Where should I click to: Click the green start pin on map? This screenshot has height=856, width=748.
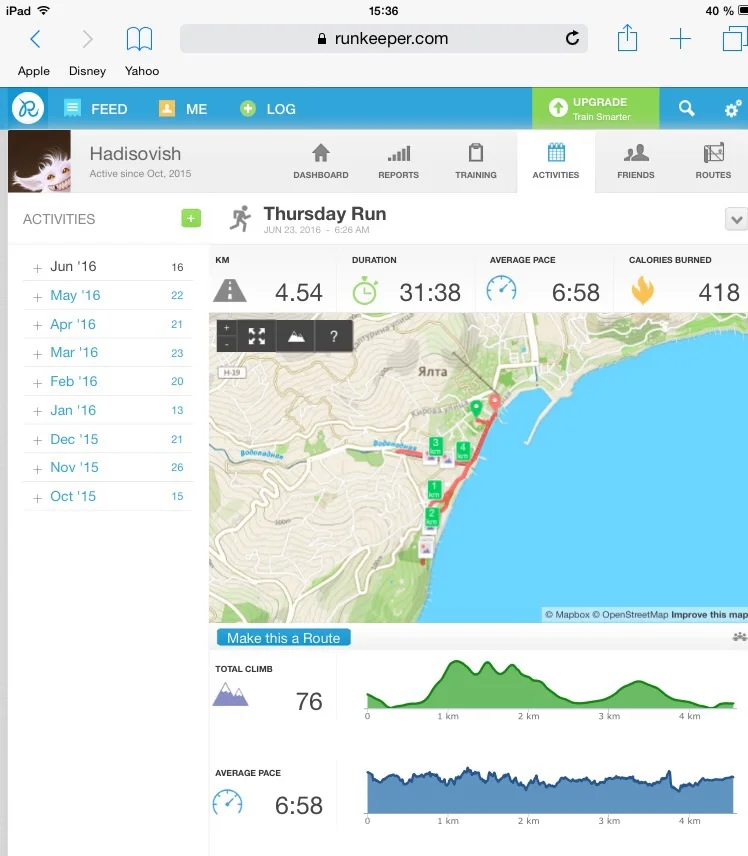476,408
